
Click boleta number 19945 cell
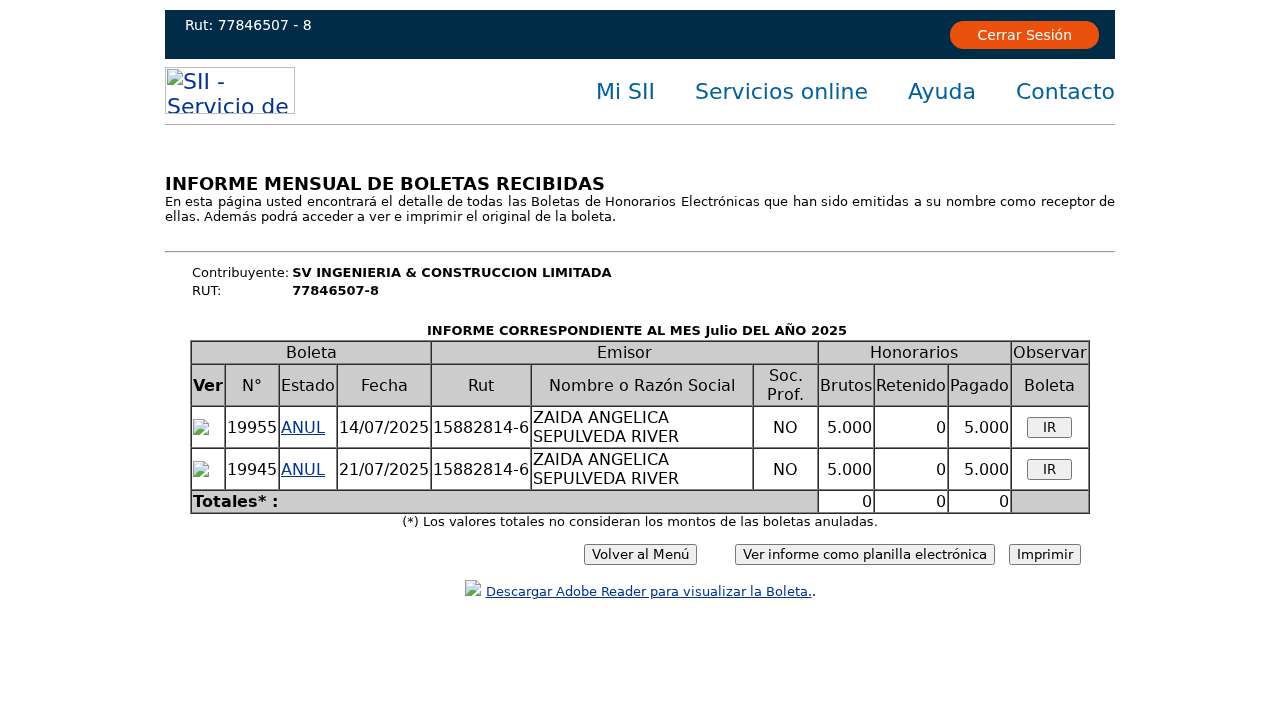click(x=252, y=469)
